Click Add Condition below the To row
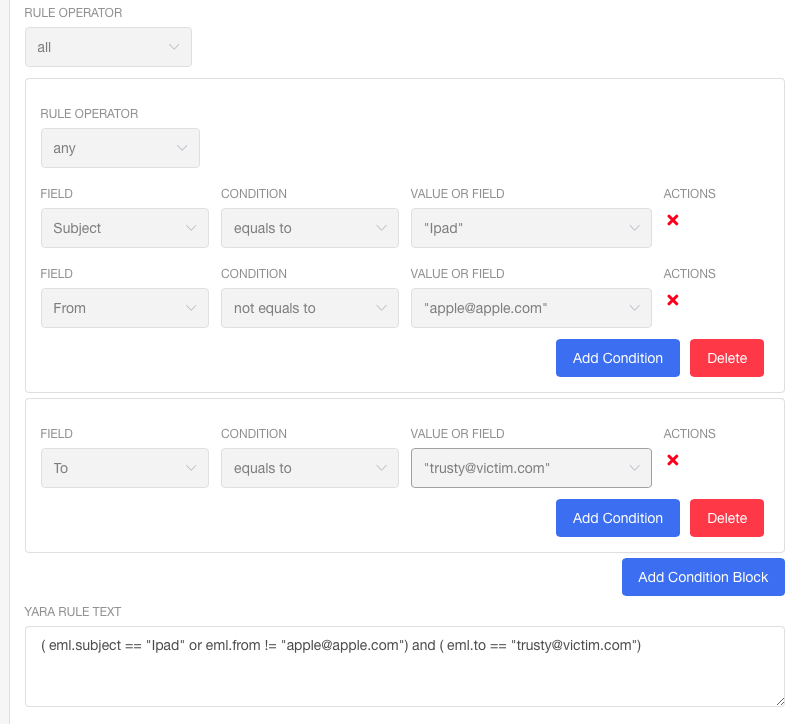The height and width of the screenshot is (724, 800). pos(617,518)
